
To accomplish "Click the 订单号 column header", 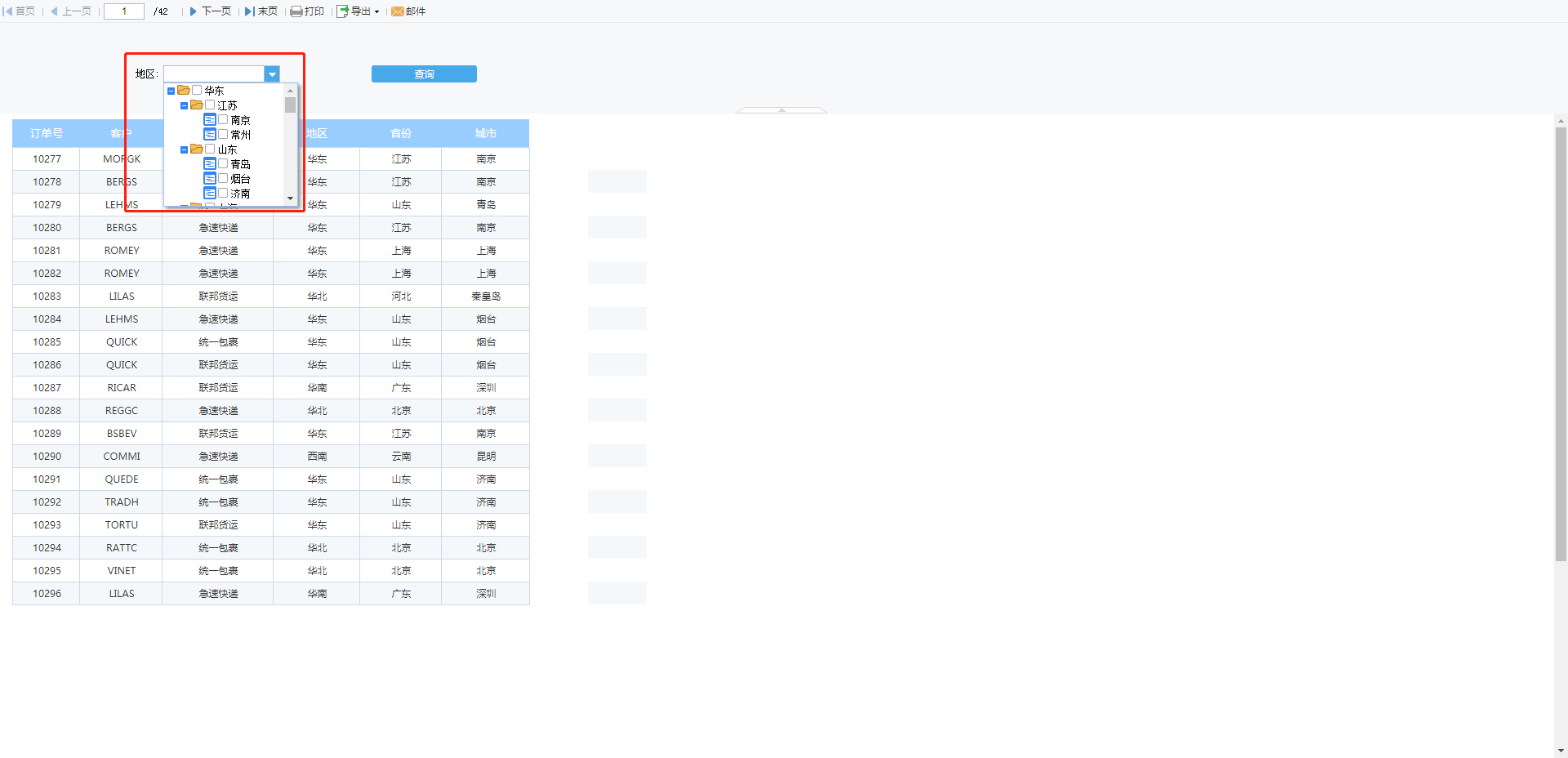I will click(47, 134).
